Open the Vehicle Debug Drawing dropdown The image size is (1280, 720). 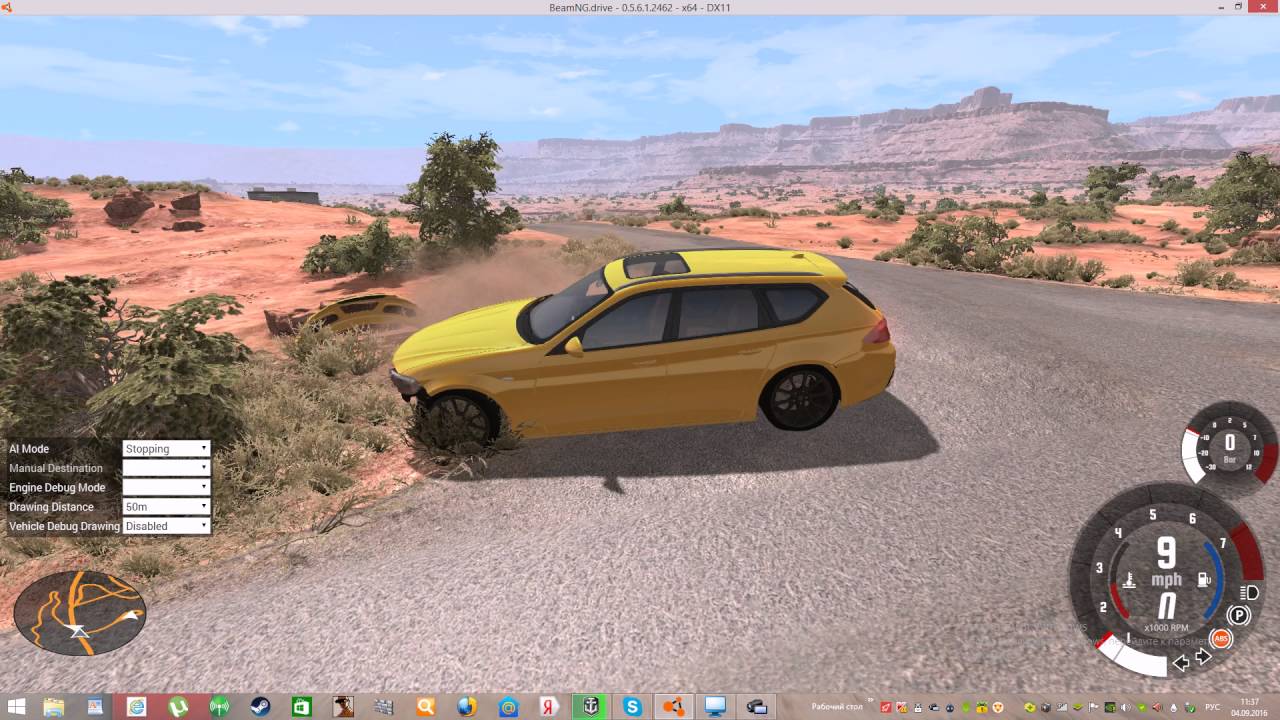pyautogui.click(x=166, y=526)
